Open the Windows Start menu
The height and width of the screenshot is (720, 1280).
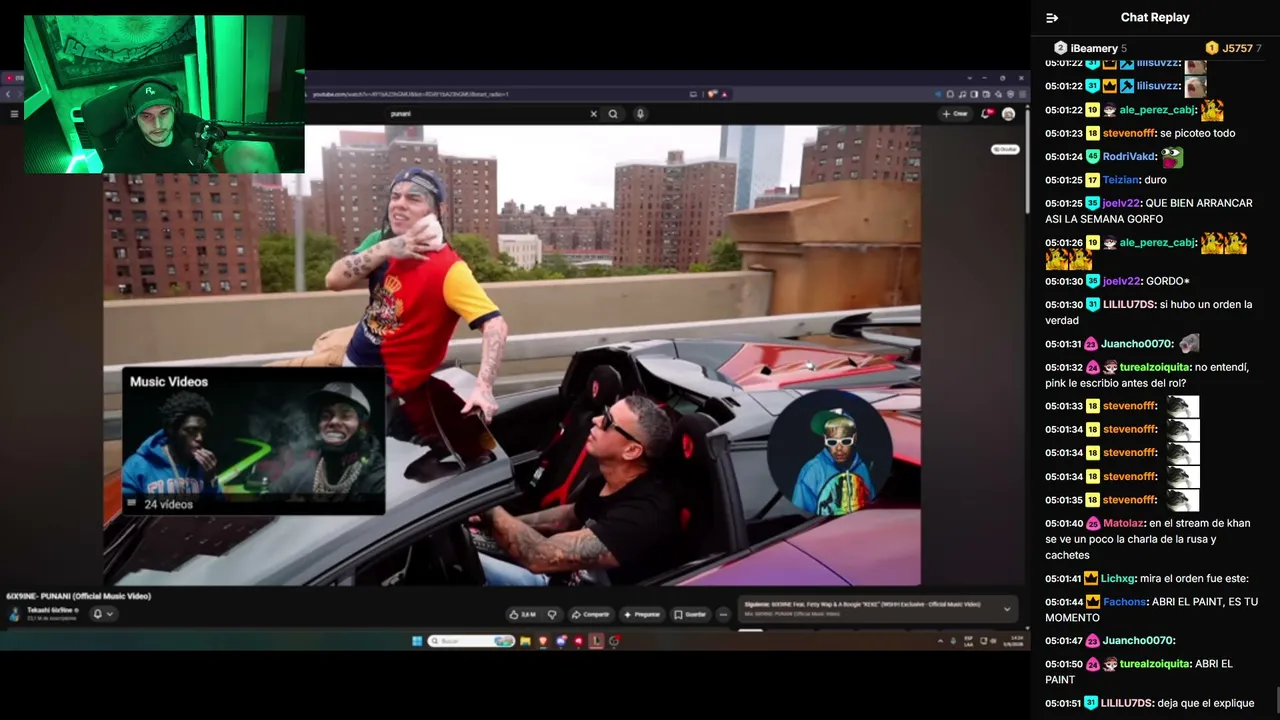point(417,641)
